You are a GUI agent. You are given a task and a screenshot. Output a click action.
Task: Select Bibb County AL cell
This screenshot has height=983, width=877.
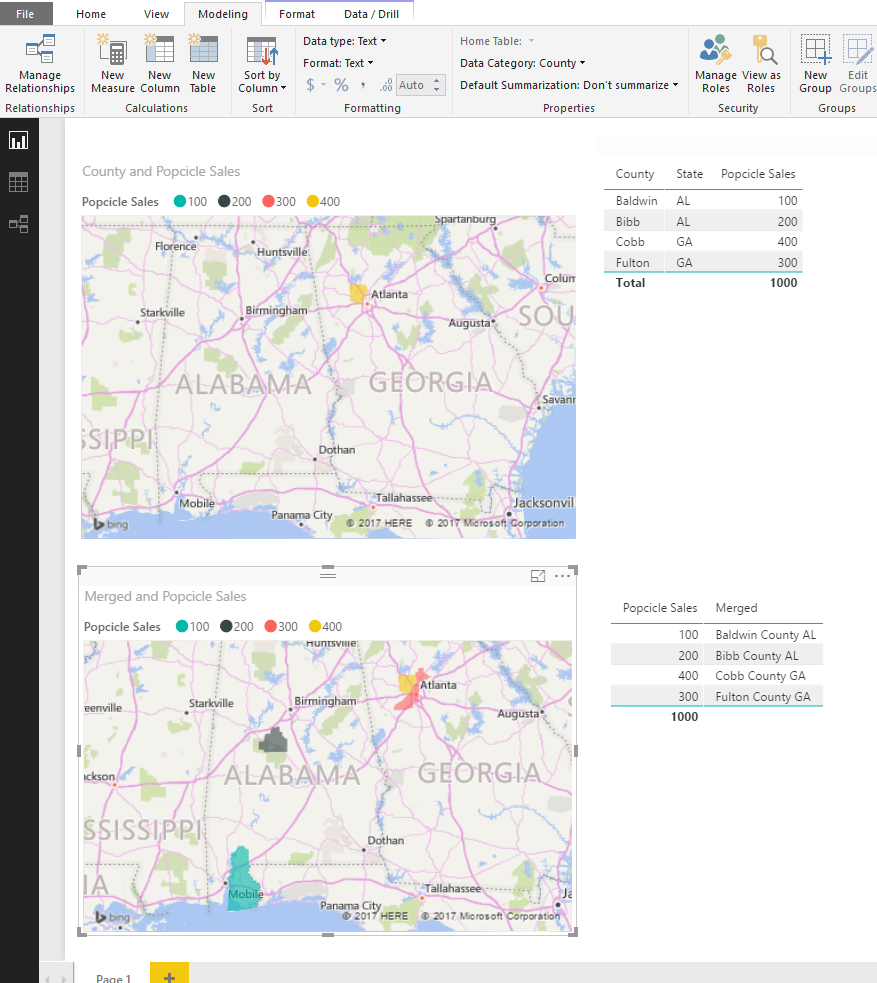(x=757, y=656)
